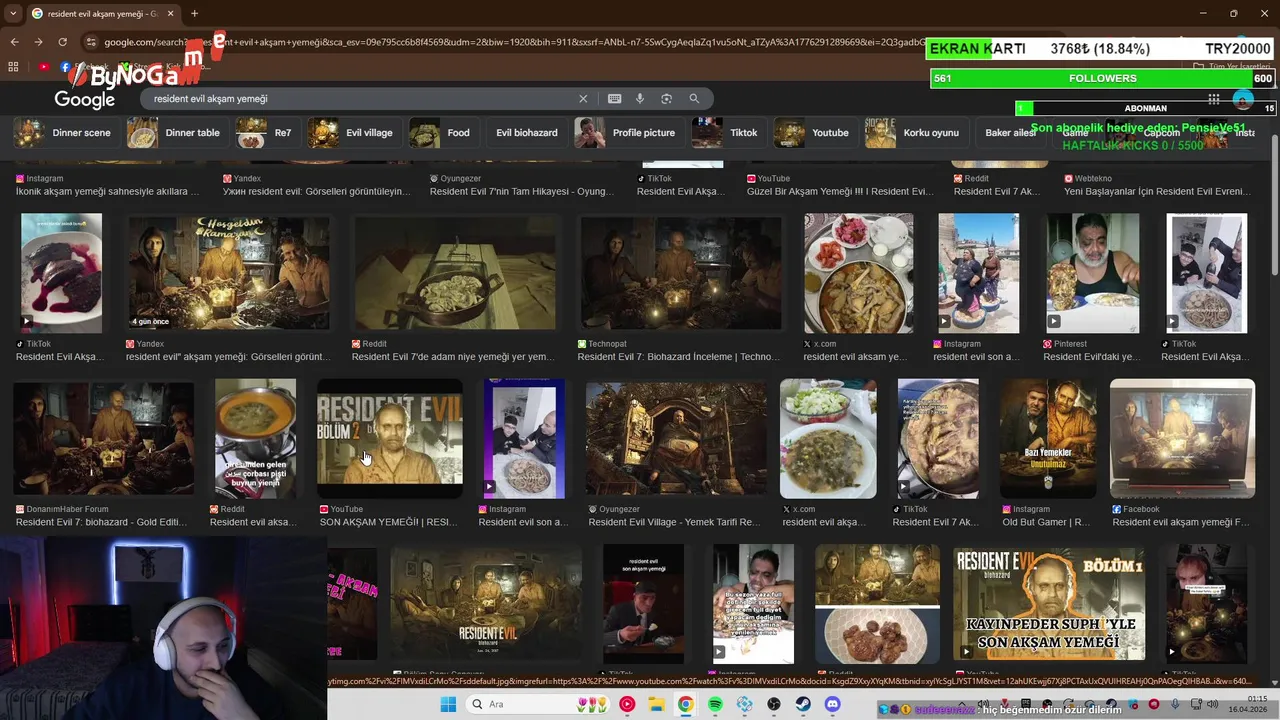
Task: Open the "Bazı Yemekler Unutulmaz" thumbnail
Action: [x=1047, y=438]
